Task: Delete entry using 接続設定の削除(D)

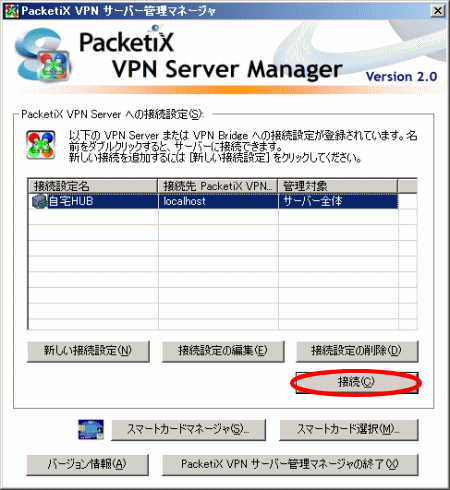Action: tap(357, 351)
